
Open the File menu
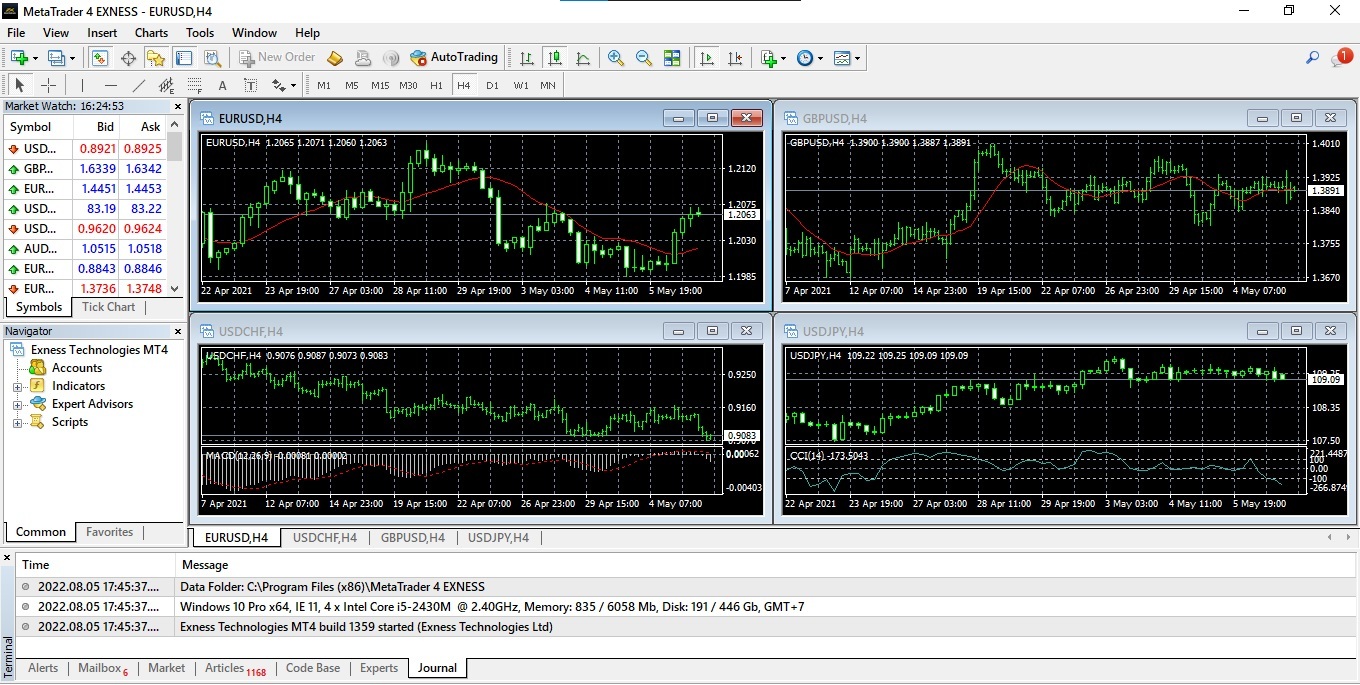pyautogui.click(x=16, y=33)
